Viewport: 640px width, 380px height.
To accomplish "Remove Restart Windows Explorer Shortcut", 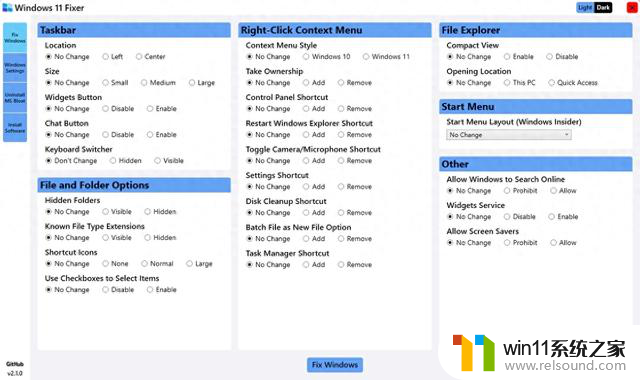I will click(x=355, y=134).
